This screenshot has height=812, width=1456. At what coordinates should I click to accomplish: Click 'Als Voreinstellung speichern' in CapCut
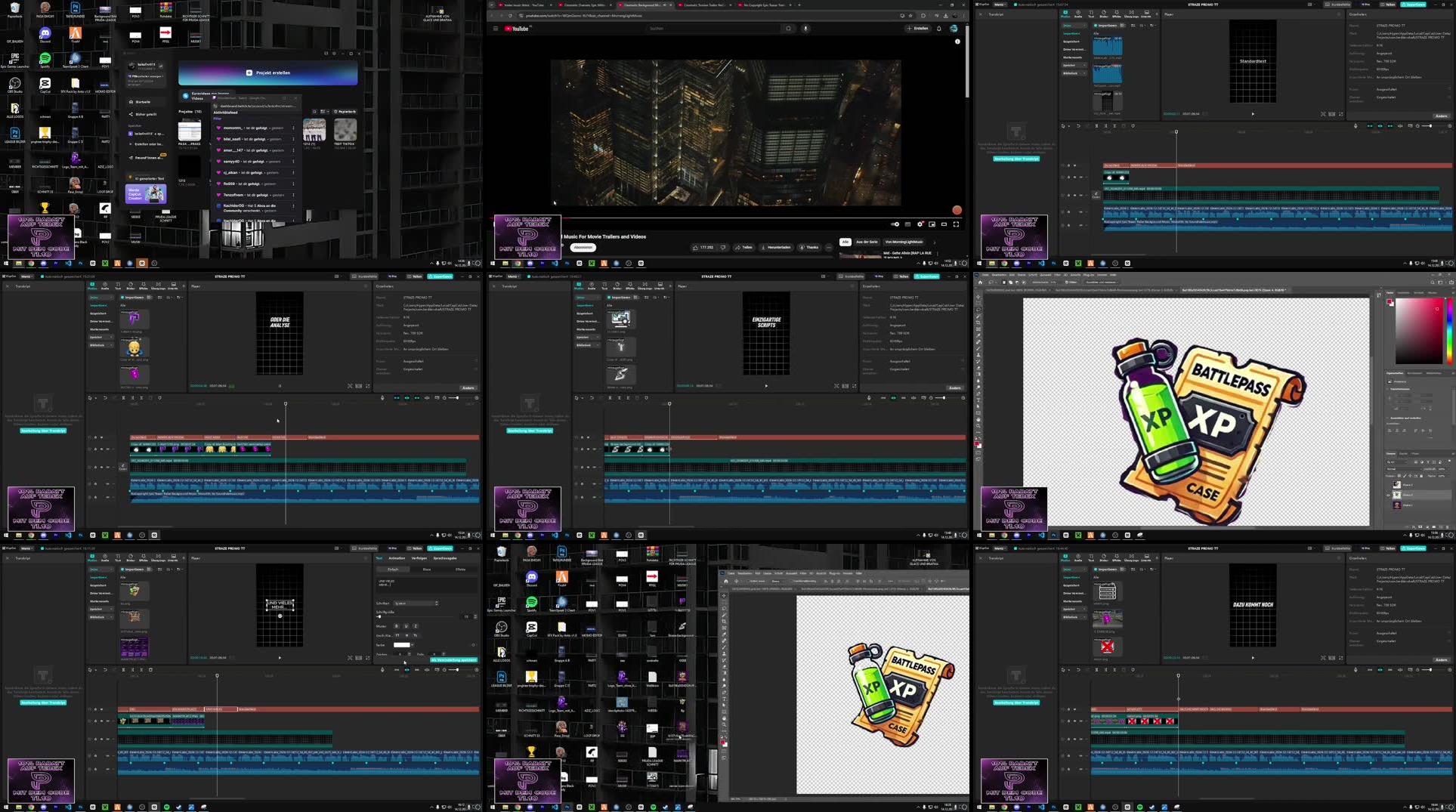point(454,660)
